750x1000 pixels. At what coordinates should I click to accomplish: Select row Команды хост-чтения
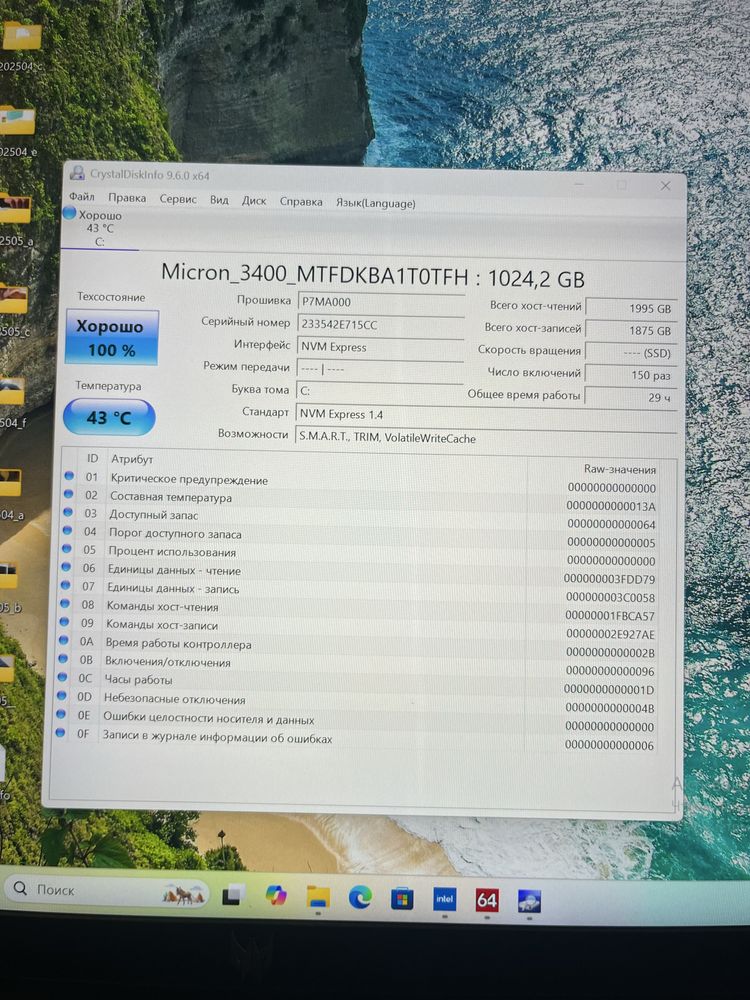tap(358, 611)
